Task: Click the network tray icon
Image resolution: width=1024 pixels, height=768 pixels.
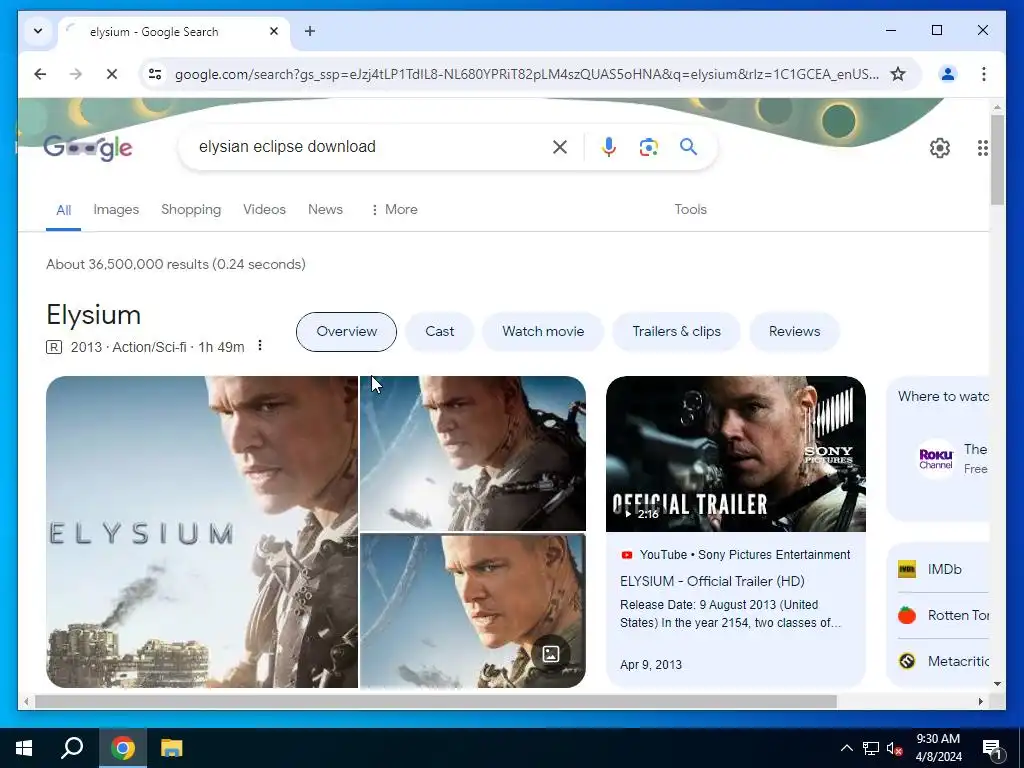Action: (871, 748)
